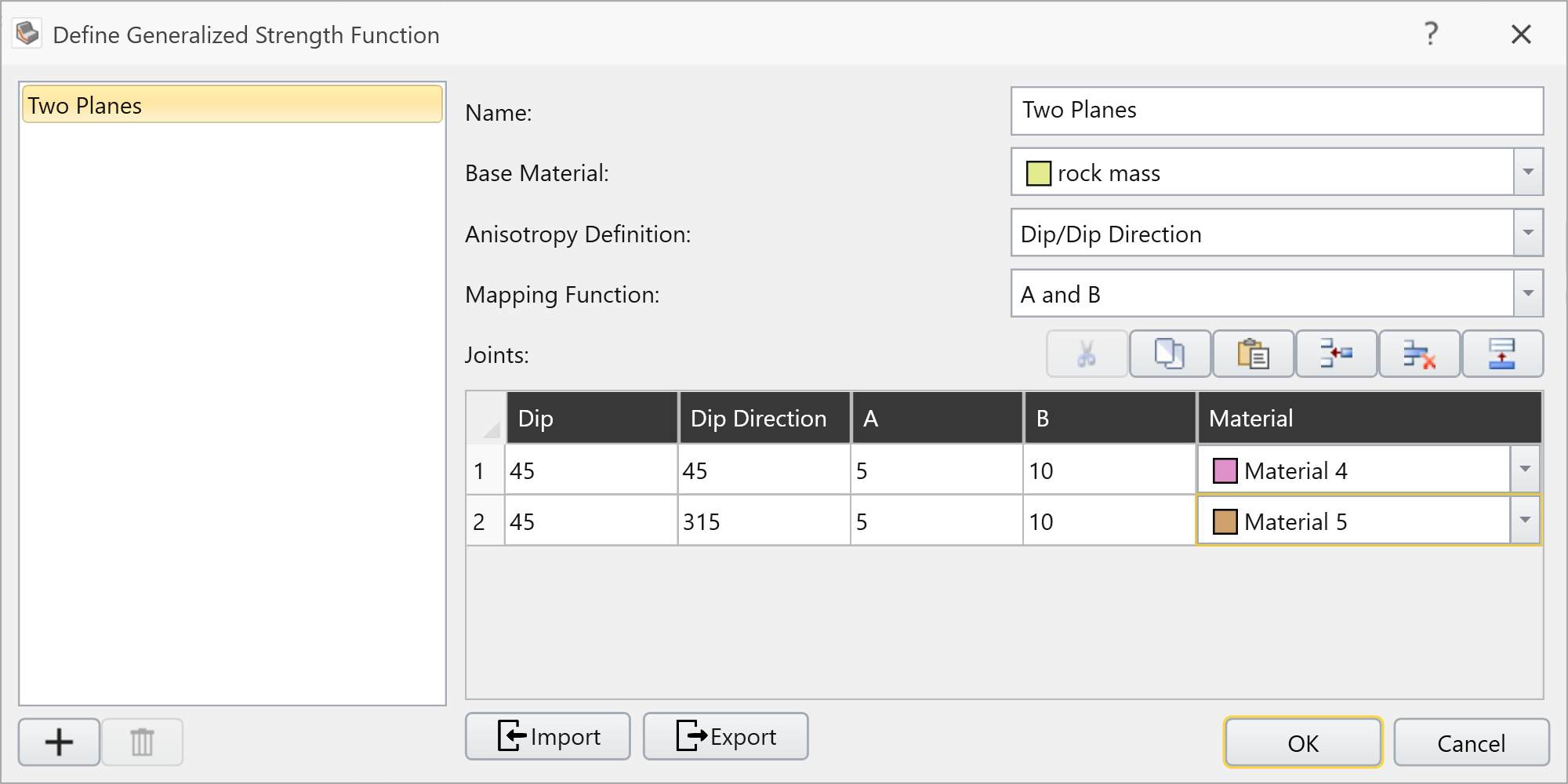Open the Anisotropy Definition dropdown
Image resolution: width=1568 pixels, height=784 pixels.
1528,233
